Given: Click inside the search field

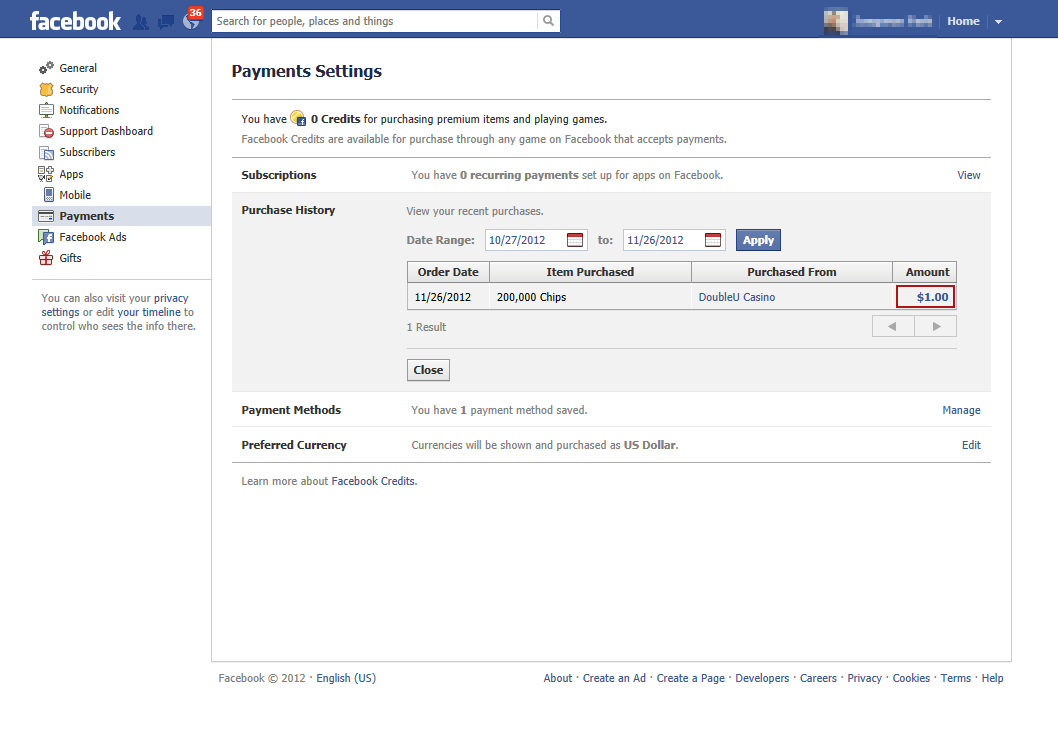Looking at the screenshot, I should (374, 21).
